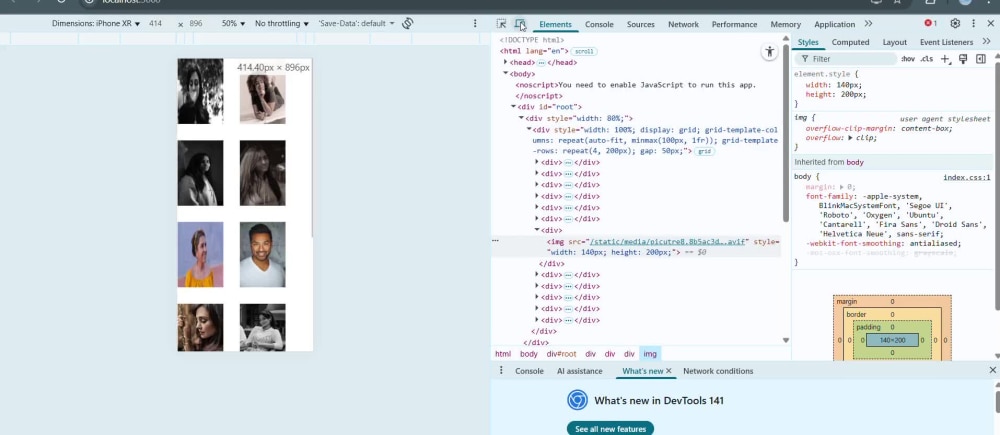Close the What's new drawer tab
1000x435 pixels.
tap(668, 371)
